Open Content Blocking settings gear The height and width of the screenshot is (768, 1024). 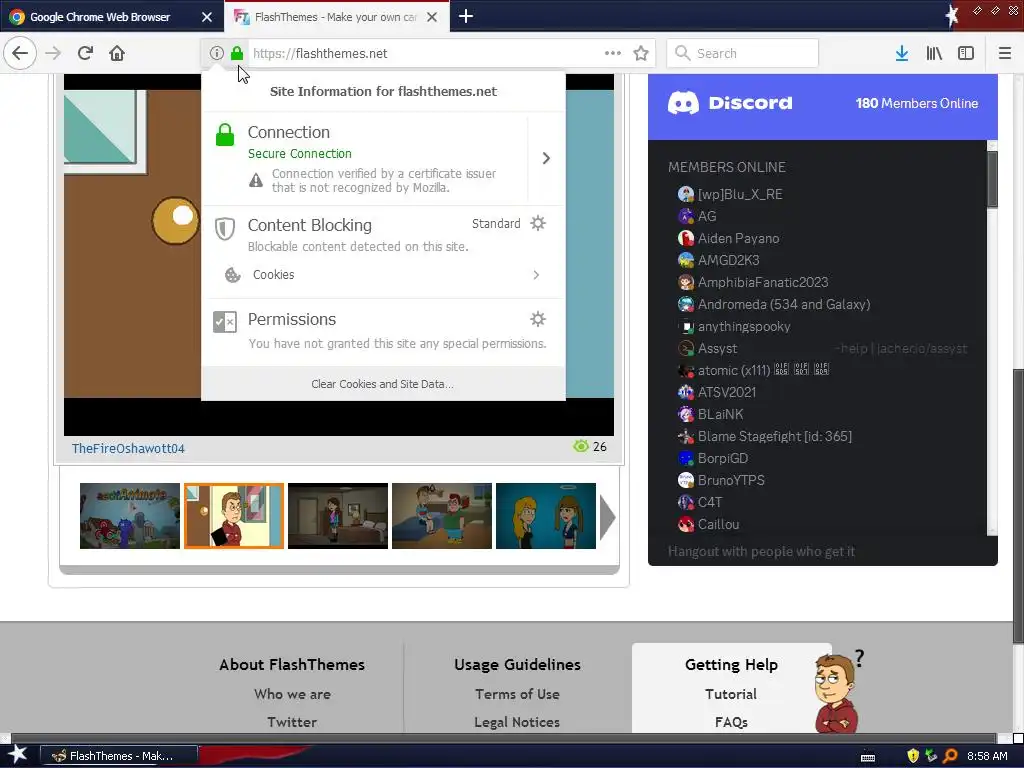537,223
